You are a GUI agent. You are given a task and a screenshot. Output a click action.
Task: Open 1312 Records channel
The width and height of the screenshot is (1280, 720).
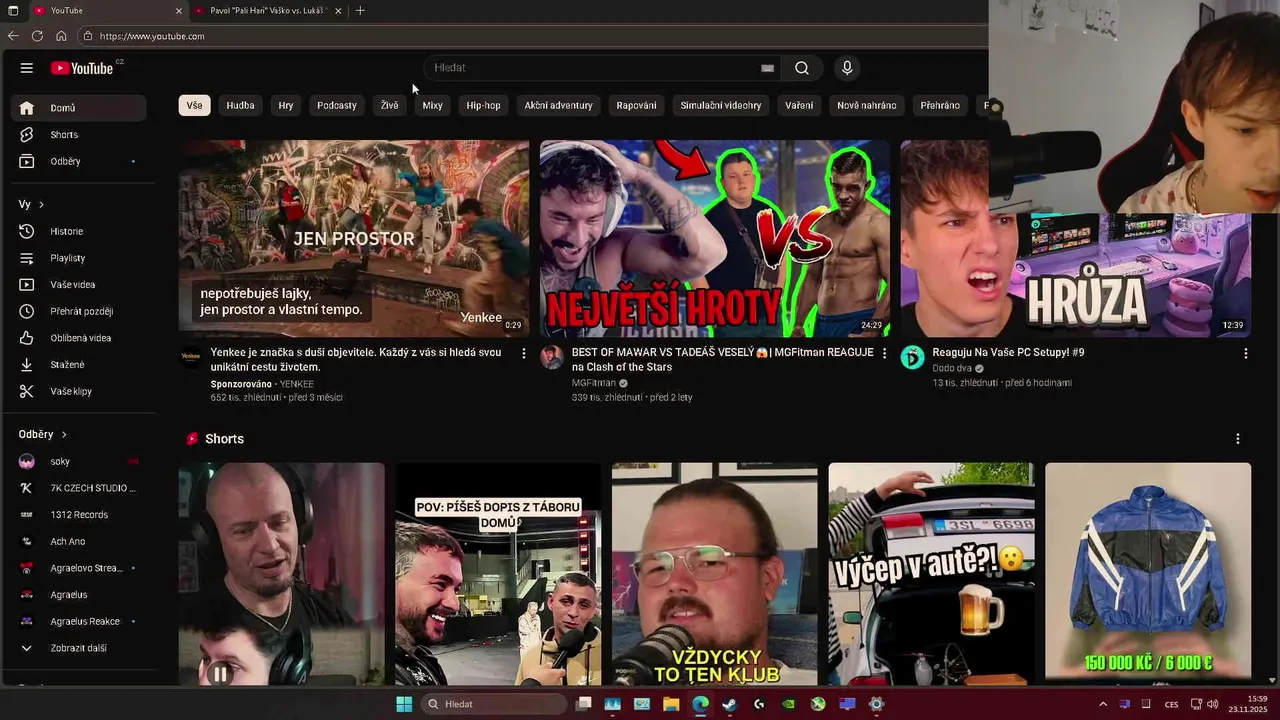point(80,515)
